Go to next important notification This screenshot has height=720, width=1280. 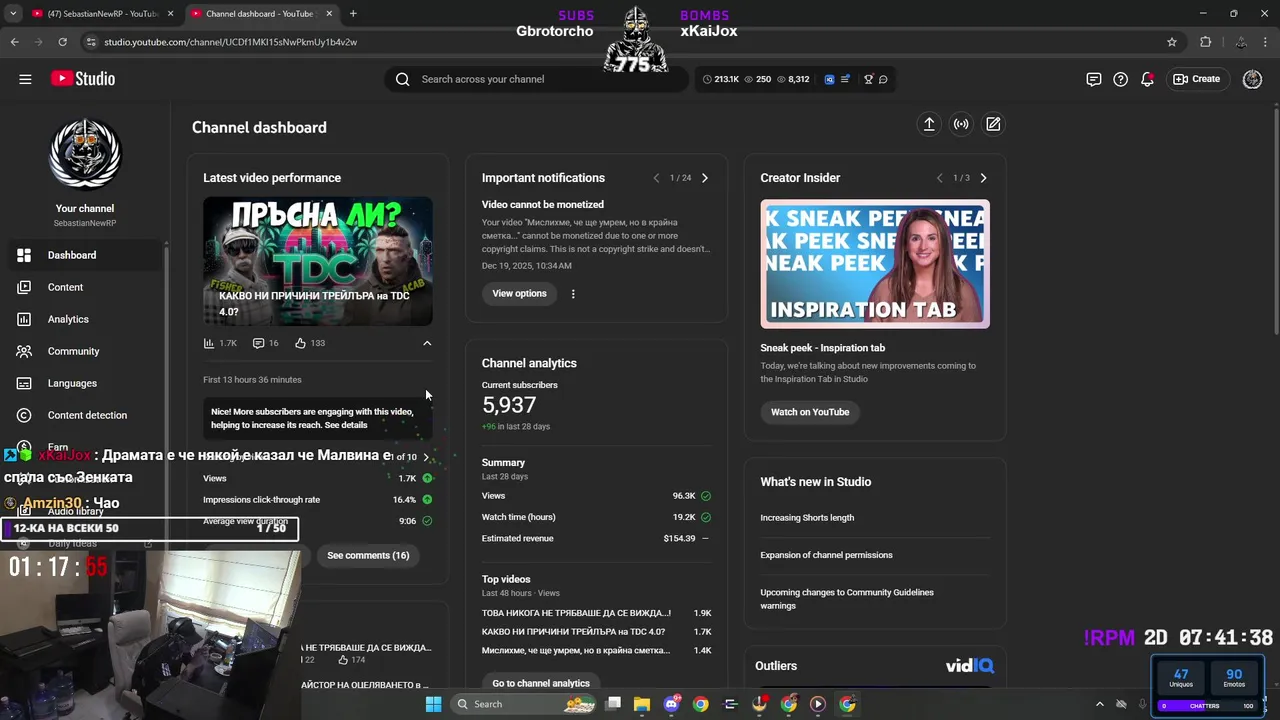(705, 178)
